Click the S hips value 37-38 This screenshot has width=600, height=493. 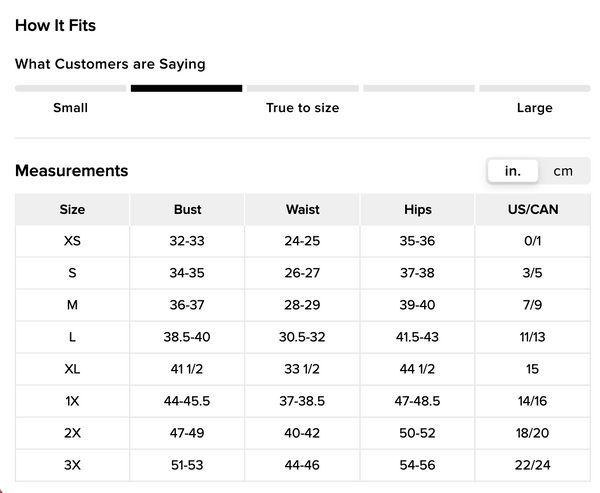point(418,273)
